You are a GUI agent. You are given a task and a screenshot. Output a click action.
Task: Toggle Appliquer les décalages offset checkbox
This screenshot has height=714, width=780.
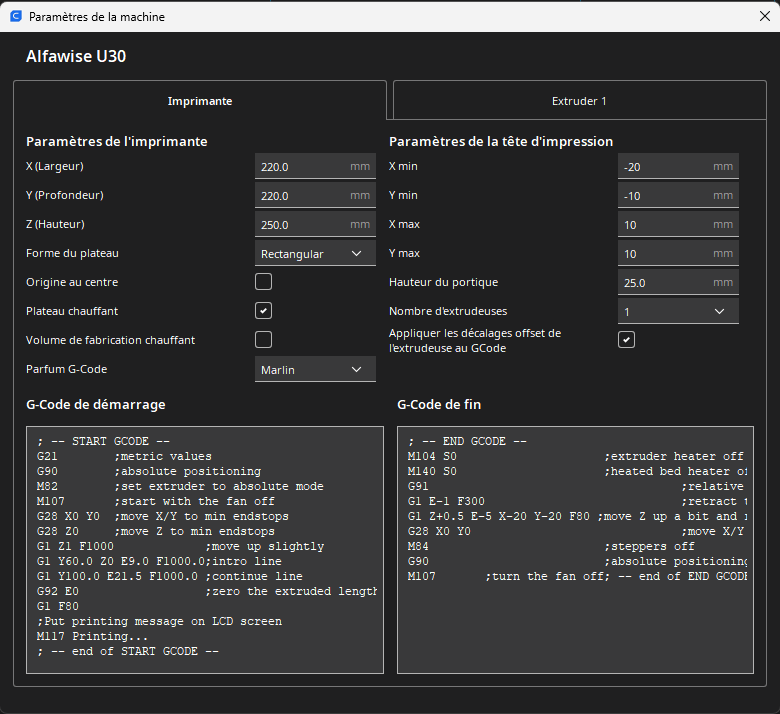pyautogui.click(x=626, y=340)
